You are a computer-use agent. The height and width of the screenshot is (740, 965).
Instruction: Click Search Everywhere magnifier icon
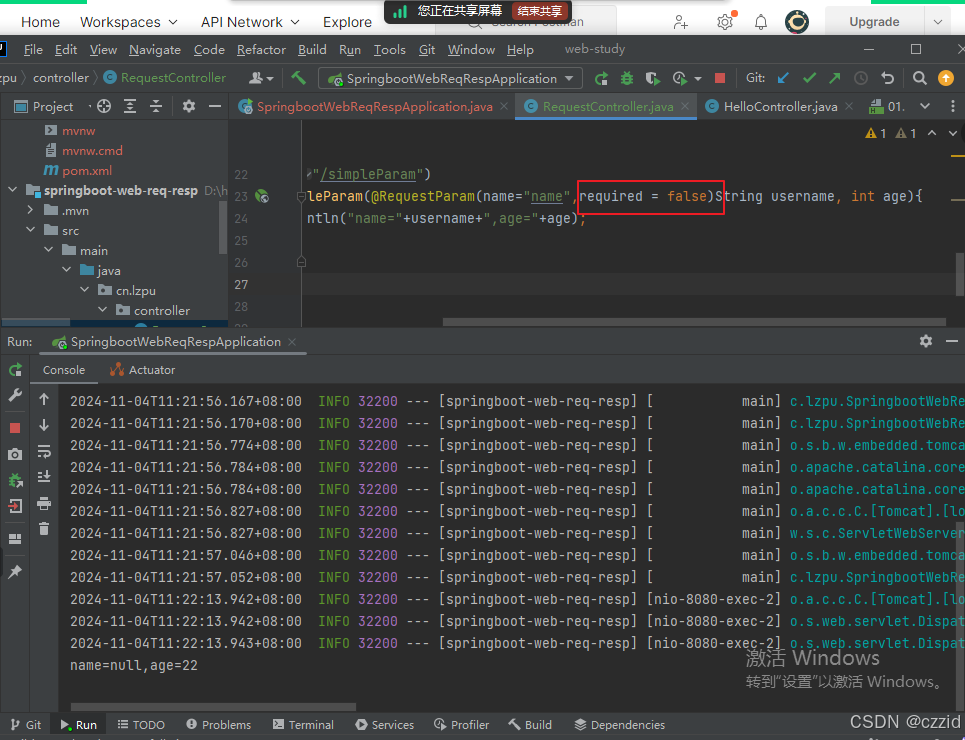pyautogui.click(x=919, y=78)
